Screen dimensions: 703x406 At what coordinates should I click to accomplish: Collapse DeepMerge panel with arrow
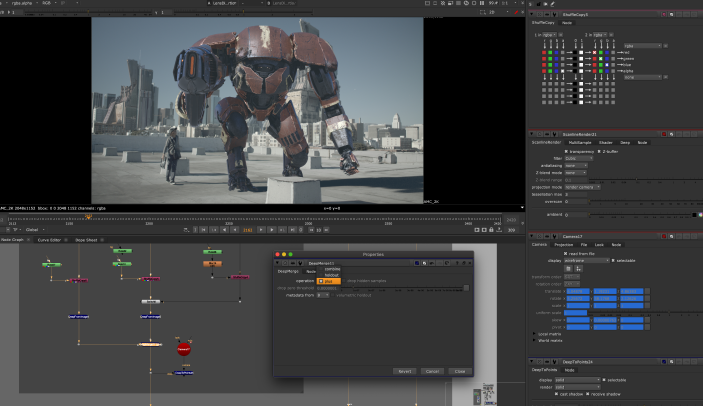pos(277,263)
